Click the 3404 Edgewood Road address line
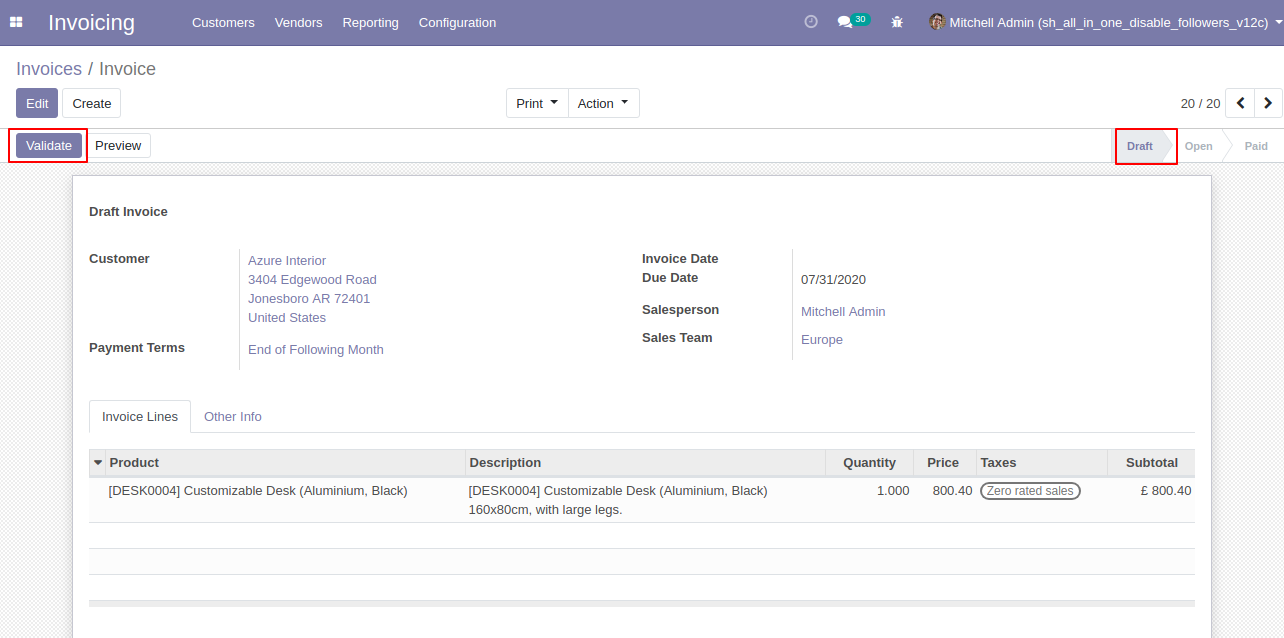The image size is (1284, 638). [x=312, y=280]
